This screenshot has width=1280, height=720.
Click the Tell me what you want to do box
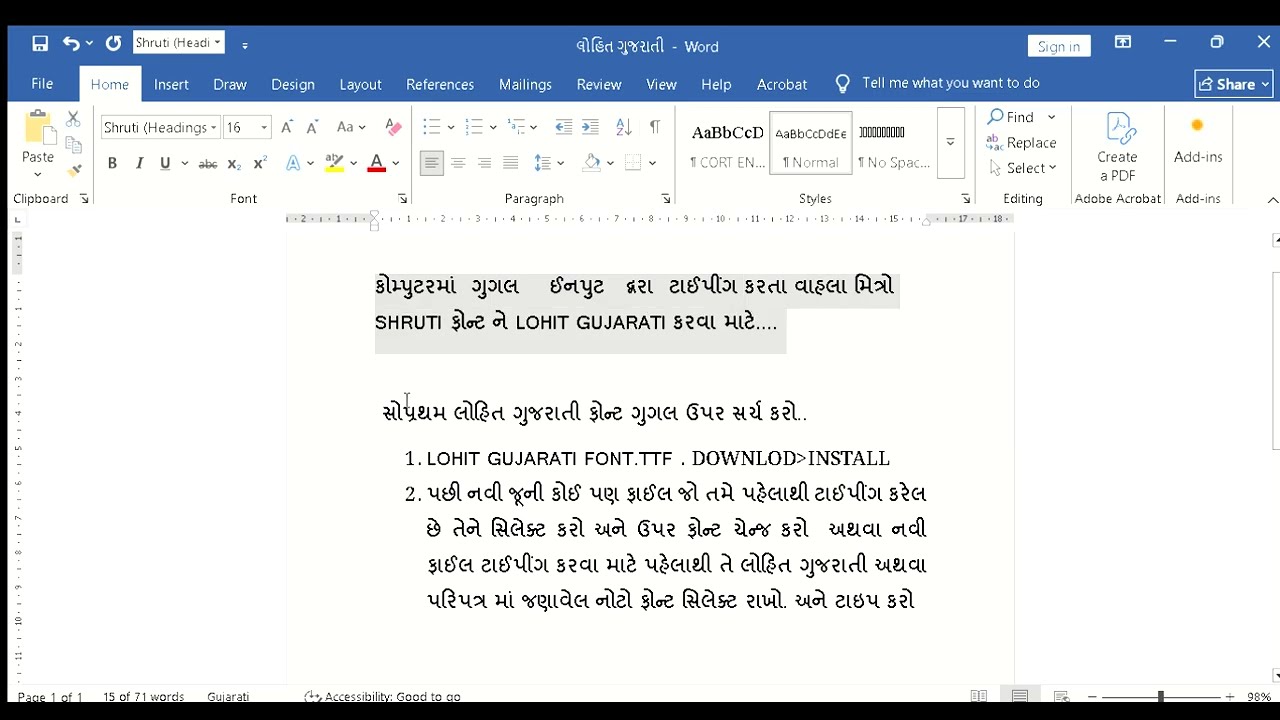tap(951, 83)
